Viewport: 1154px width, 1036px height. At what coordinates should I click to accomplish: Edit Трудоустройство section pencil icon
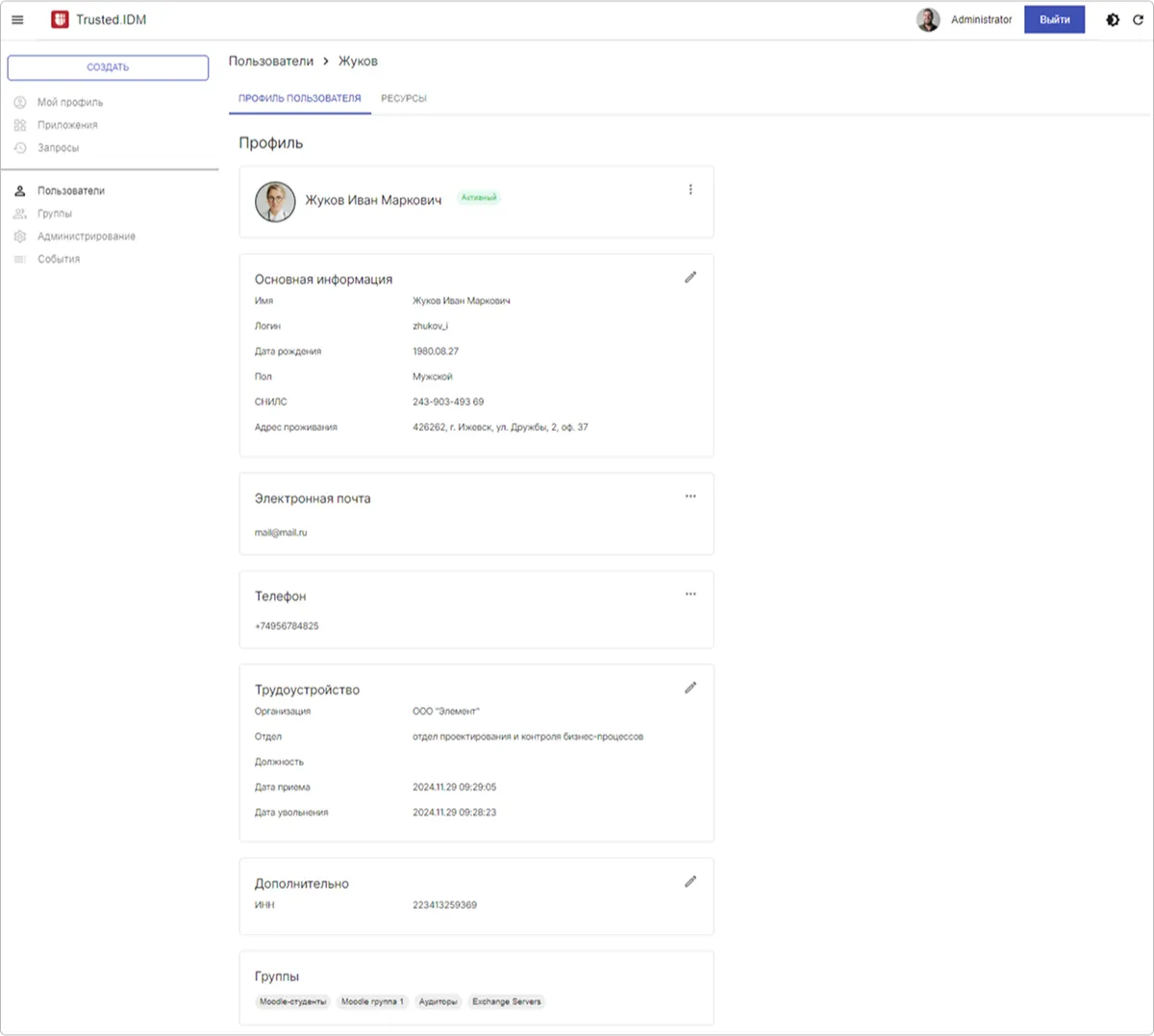(690, 688)
